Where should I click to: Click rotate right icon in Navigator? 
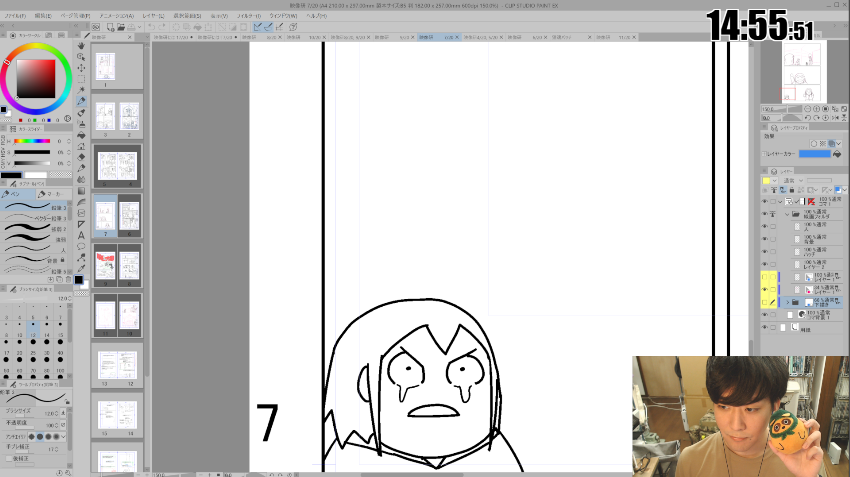pos(816,118)
